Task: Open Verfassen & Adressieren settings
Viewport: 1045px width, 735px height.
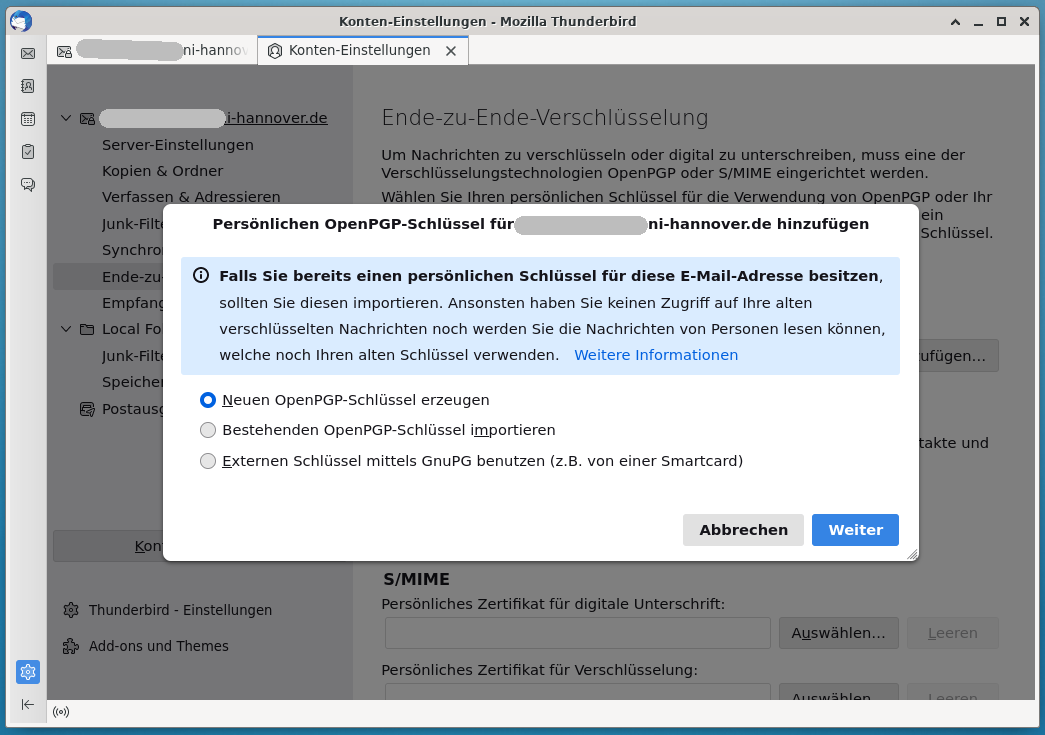Action: click(191, 197)
